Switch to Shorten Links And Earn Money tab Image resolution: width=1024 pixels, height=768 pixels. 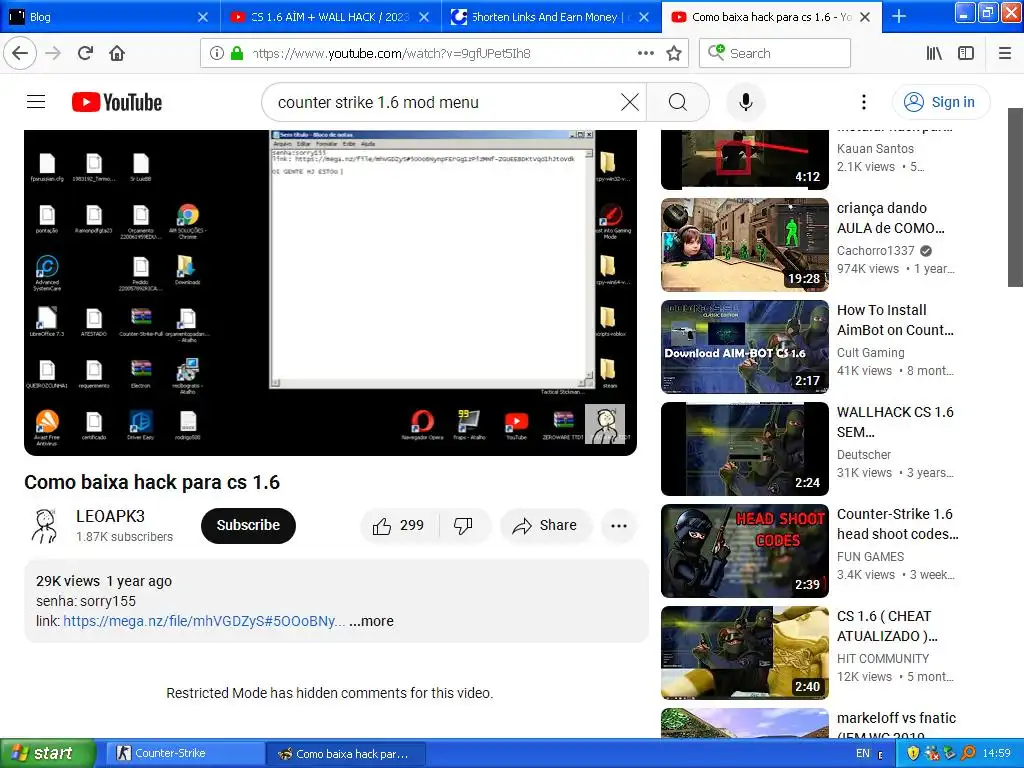[551, 16]
